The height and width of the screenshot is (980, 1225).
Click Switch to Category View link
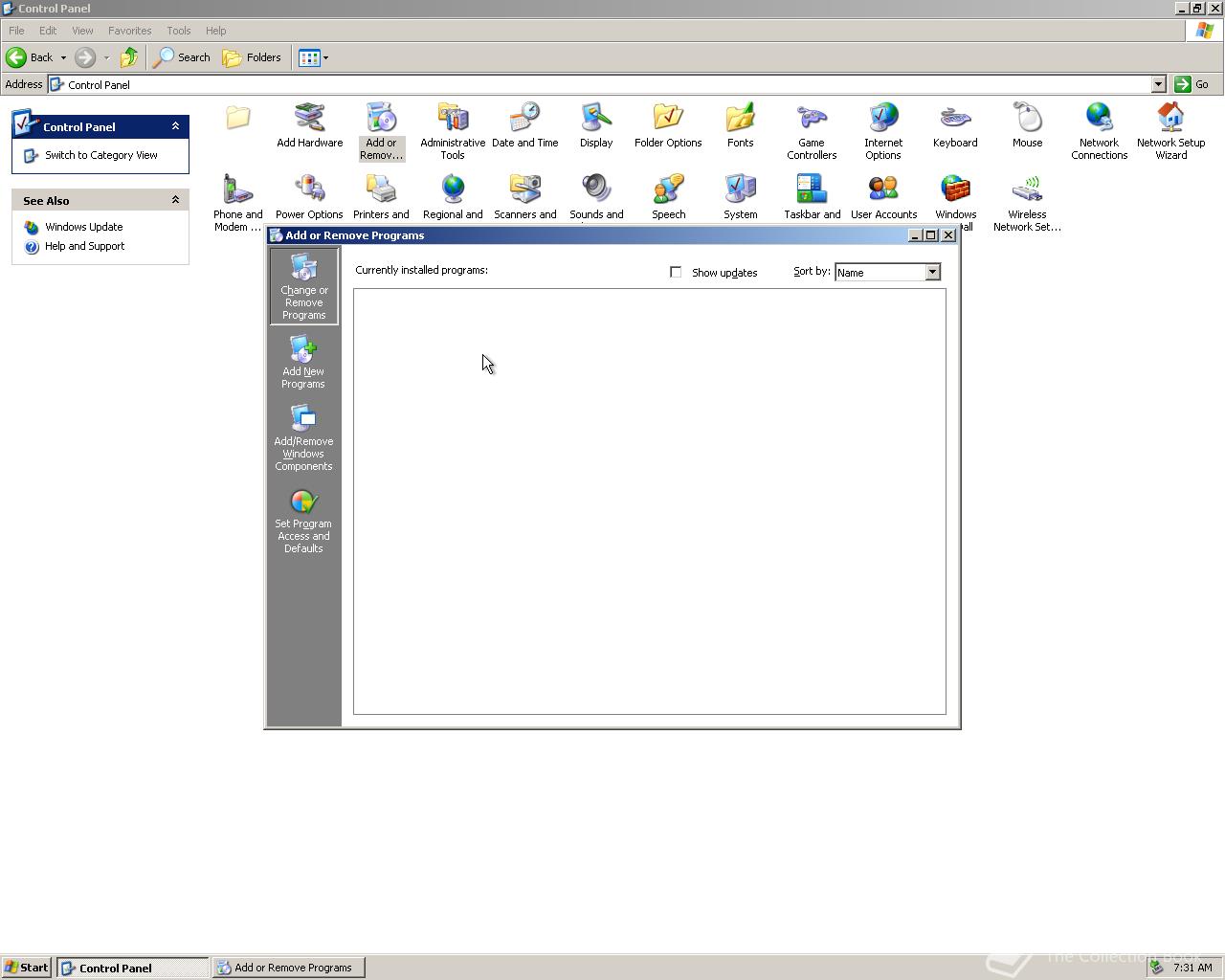pyautogui.click(x=101, y=155)
